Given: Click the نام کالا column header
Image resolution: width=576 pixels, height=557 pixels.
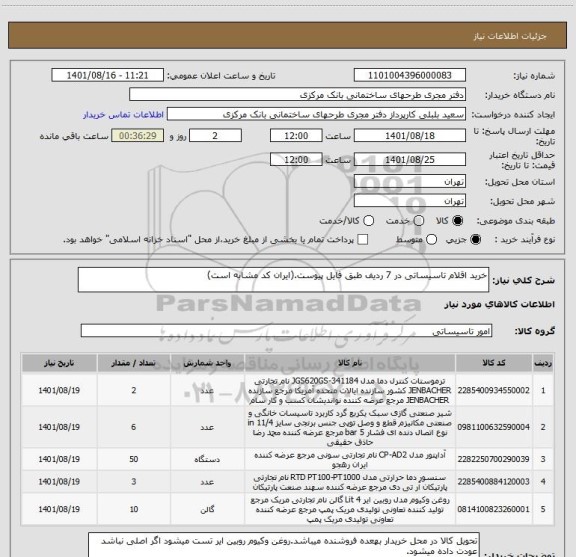Looking at the screenshot, I should [350, 363].
